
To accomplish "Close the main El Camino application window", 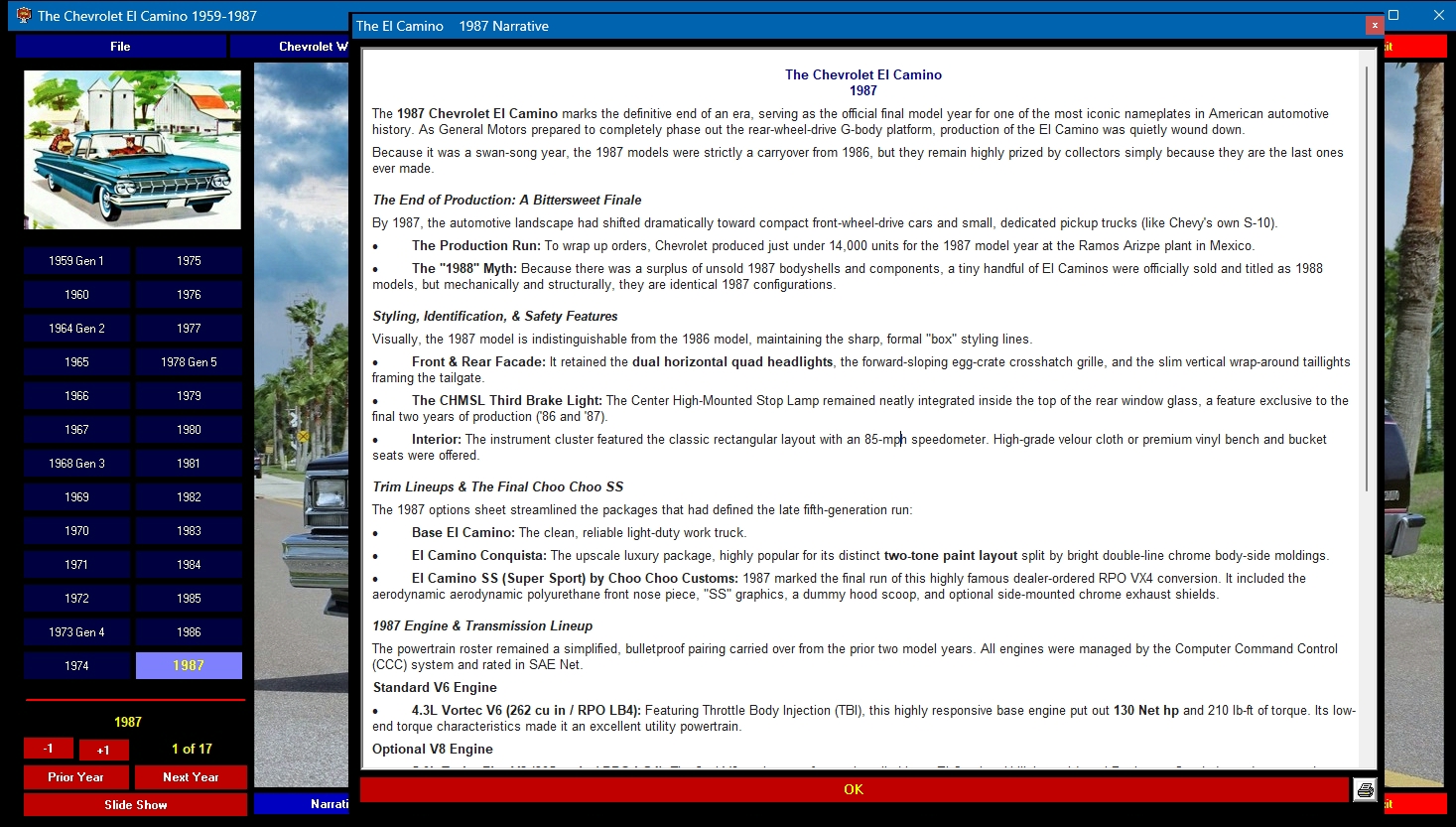I will pyautogui.click(x=1439, y=15).
